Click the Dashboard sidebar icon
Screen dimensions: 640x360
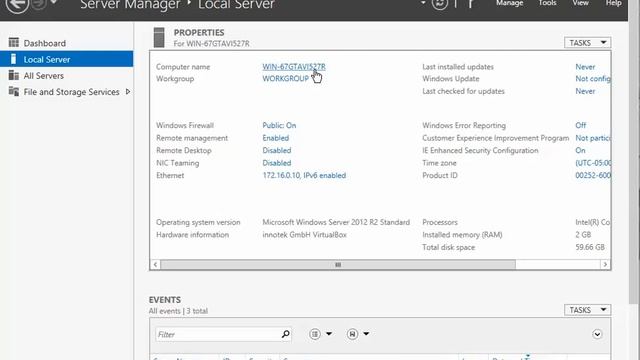click(14, 42)
